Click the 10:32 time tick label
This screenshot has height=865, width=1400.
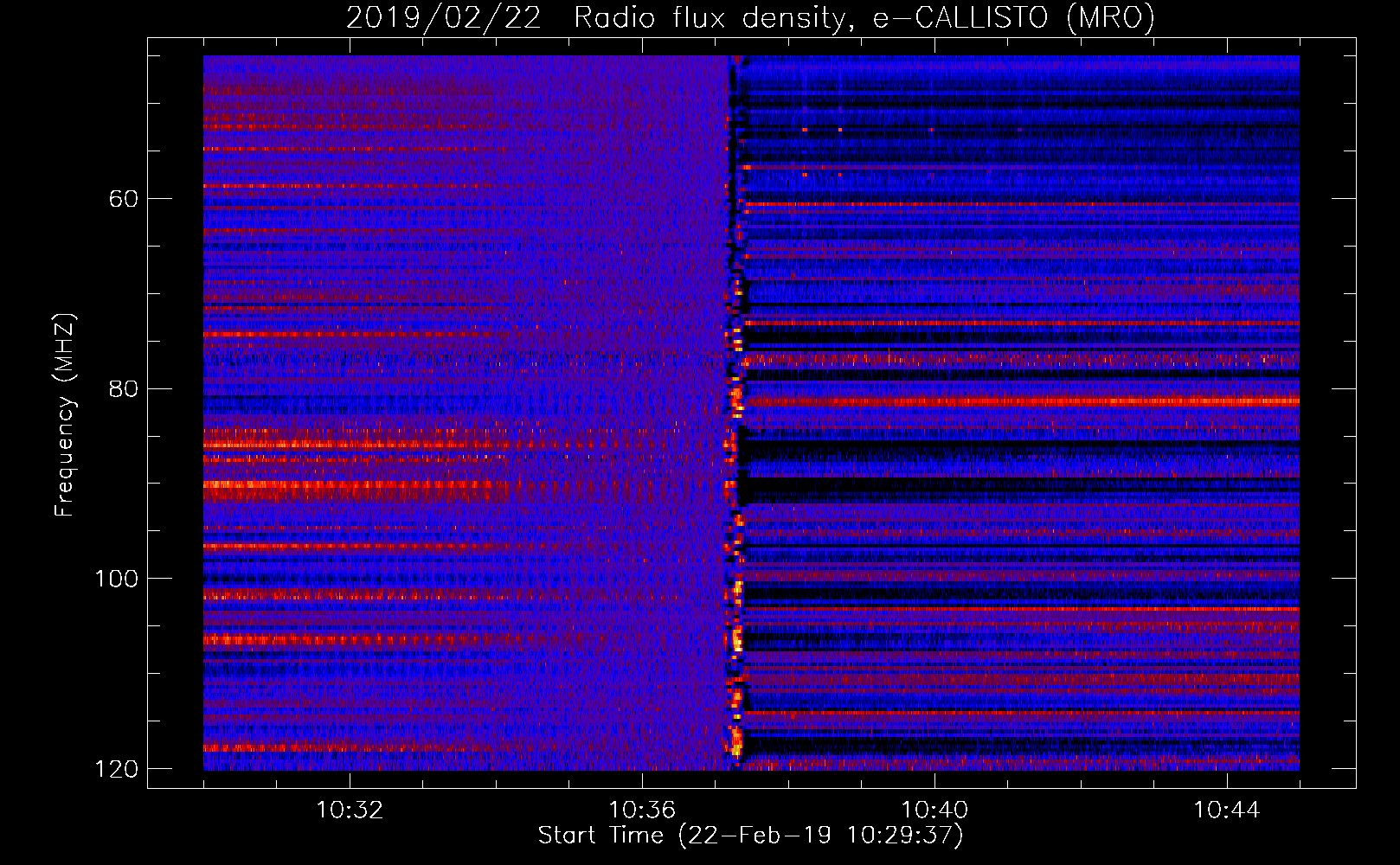[350, 811]
